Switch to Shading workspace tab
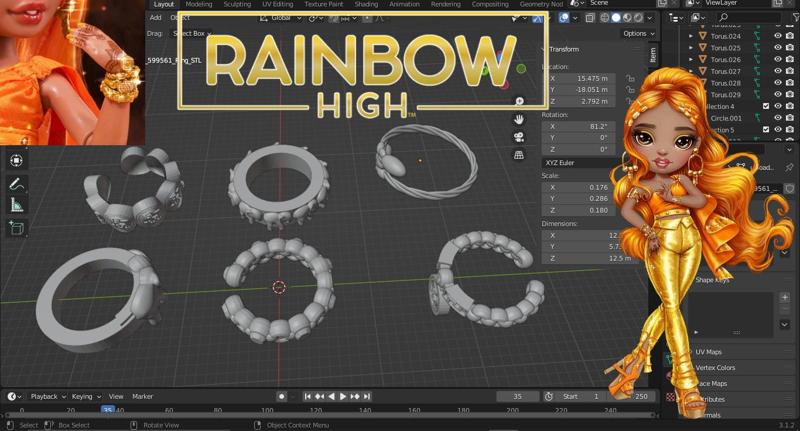Viewport: 800px width, 431px height. [366, 4]
